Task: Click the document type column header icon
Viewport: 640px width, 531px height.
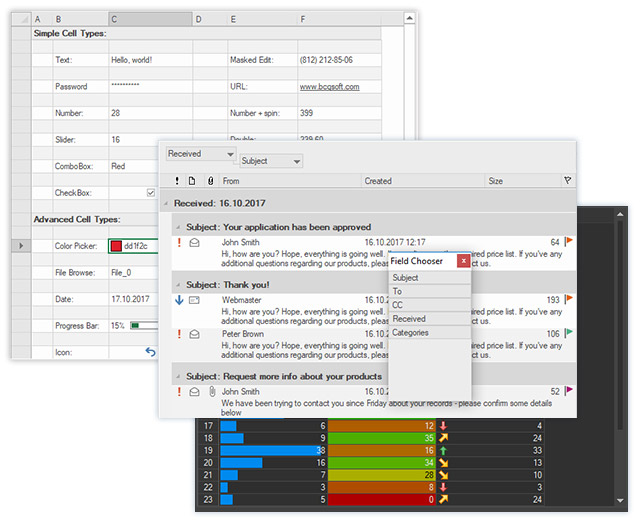Action: 193,181
